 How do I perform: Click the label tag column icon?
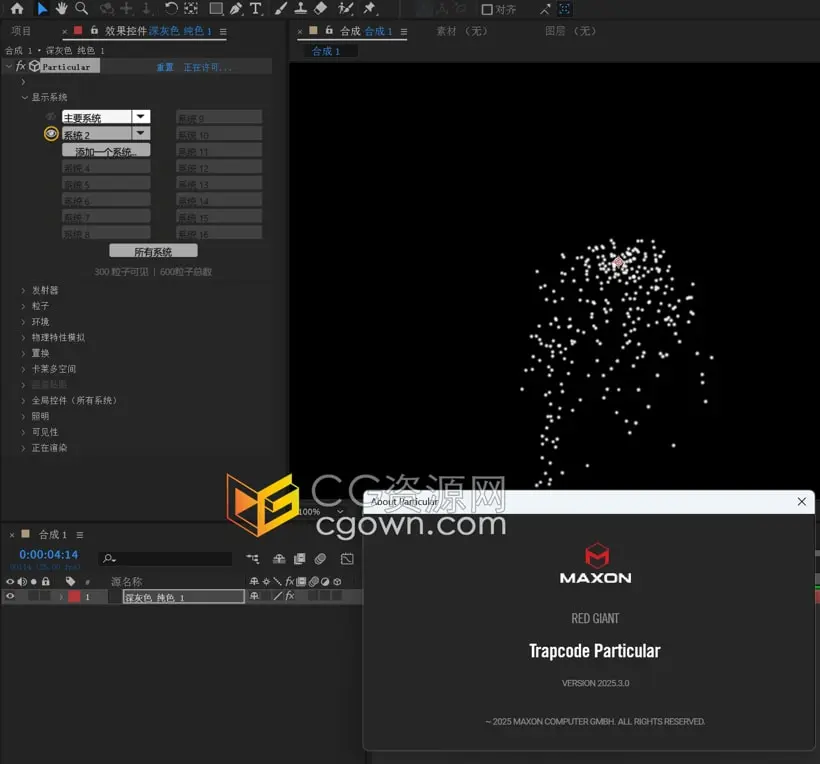point(71,581)
